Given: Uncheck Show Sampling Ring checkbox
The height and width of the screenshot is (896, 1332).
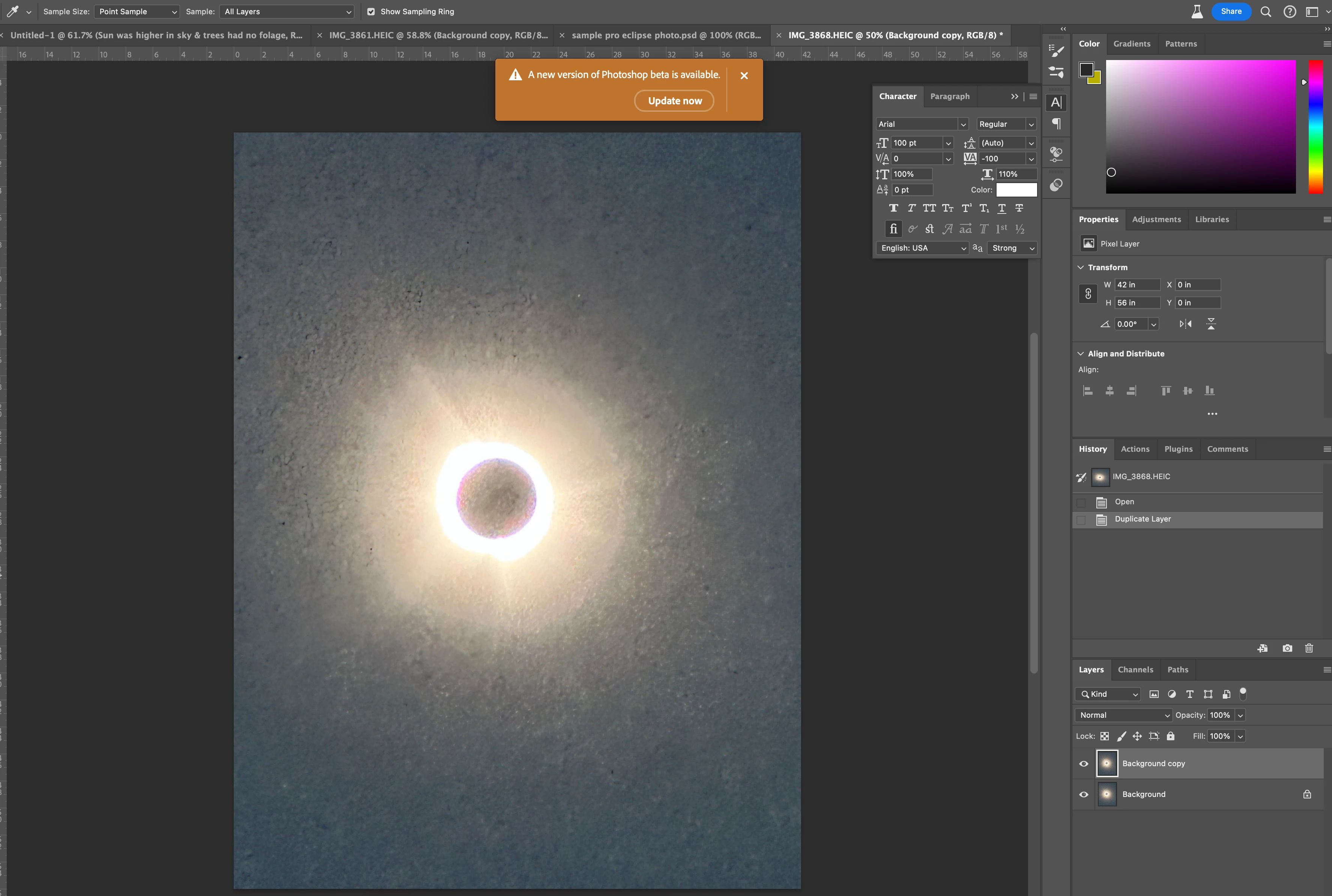Looking at the screenshot, I should (x=371, y=11).
